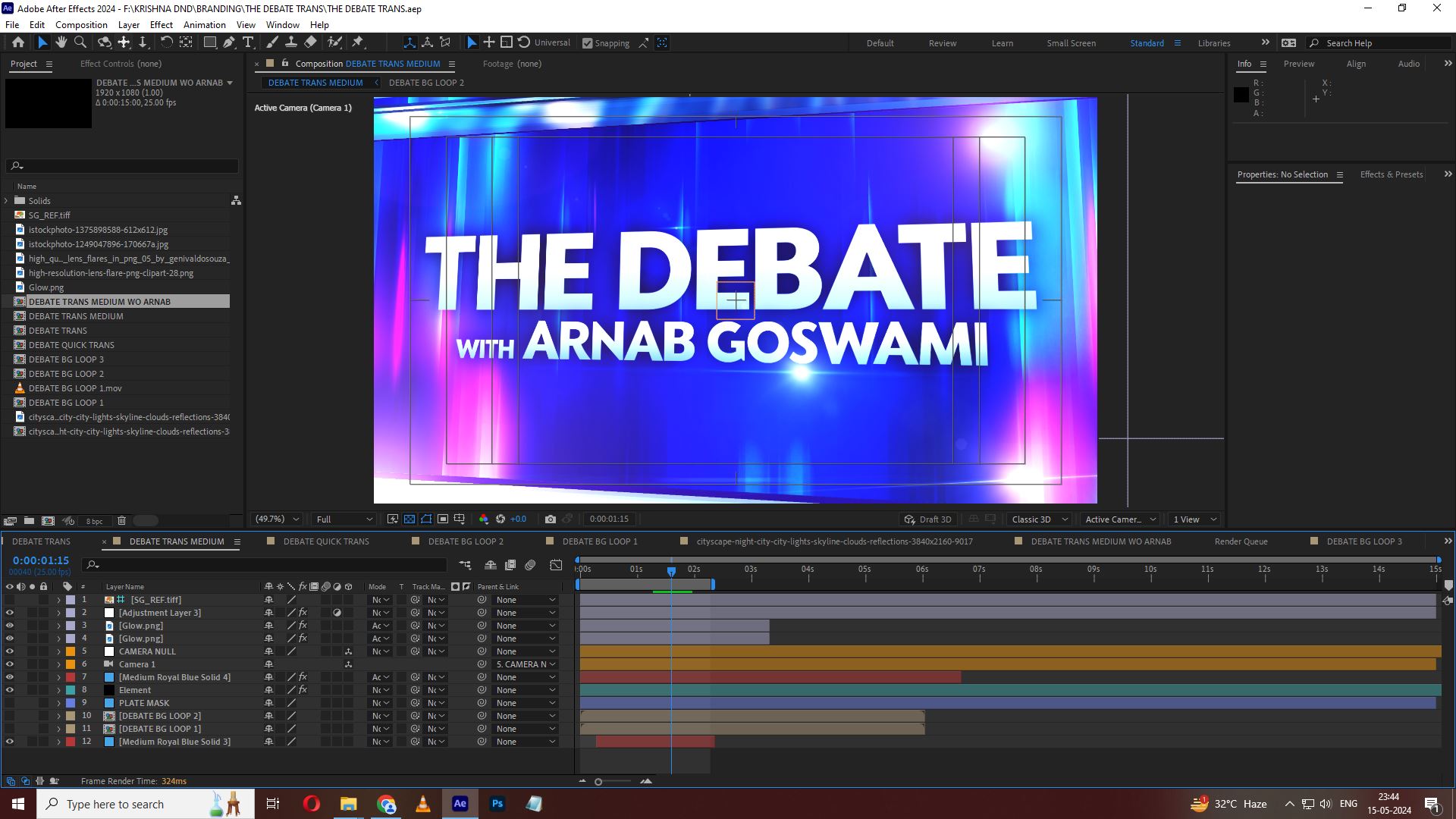
Task: Open the Classic 3D renderer dropdown
Action: click(x=1039, y=519)
